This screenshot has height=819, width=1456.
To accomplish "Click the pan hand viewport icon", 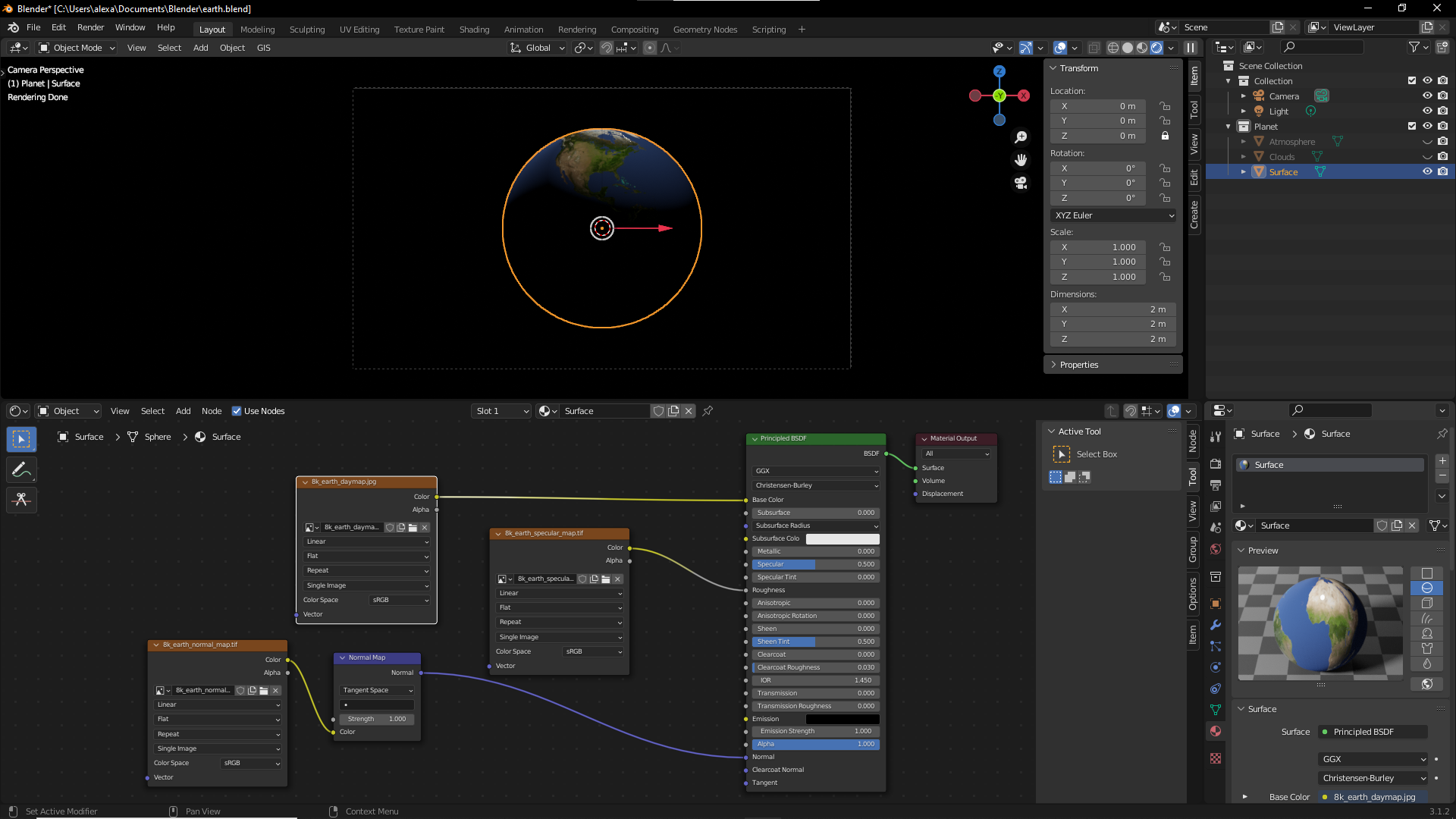I will click(1021, 160).
